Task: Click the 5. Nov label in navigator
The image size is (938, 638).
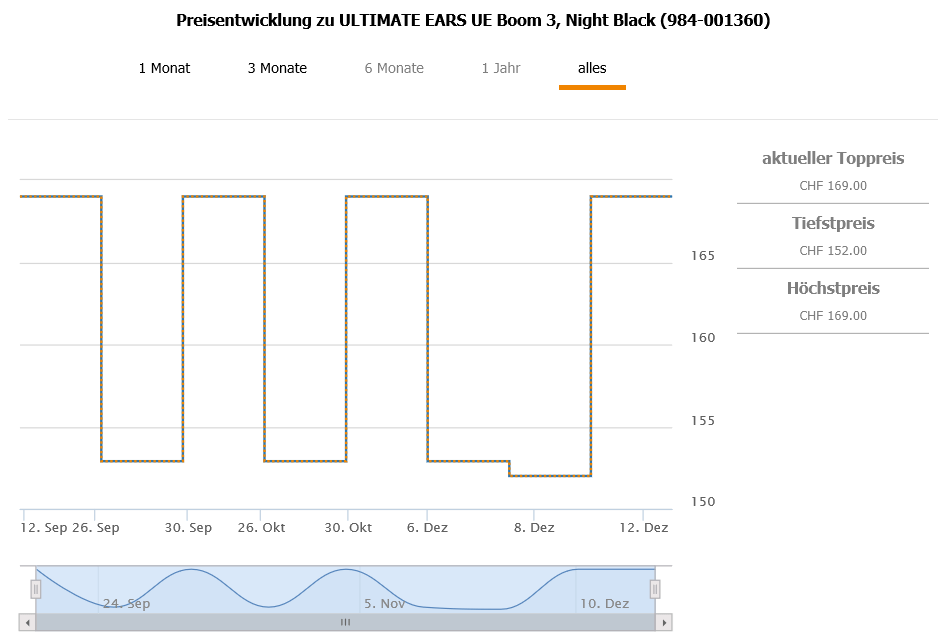Action: pyautogui.click(x=385, y=603)
